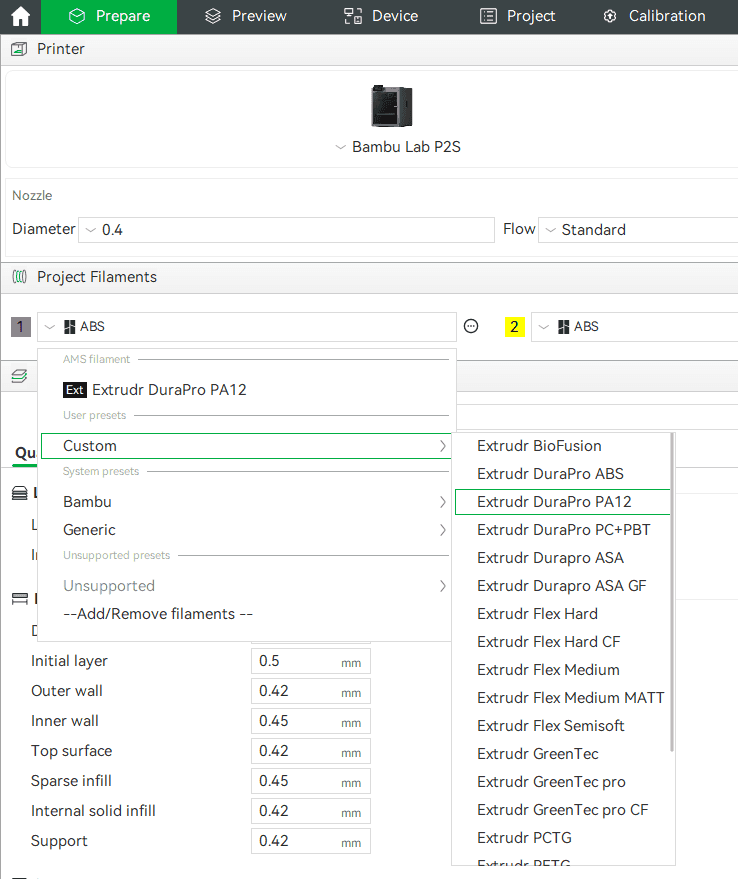Select Extrudr GreenTec pro preset
Image resolution: width=738 pixels, height=879 pixels.
coord(562,782)
